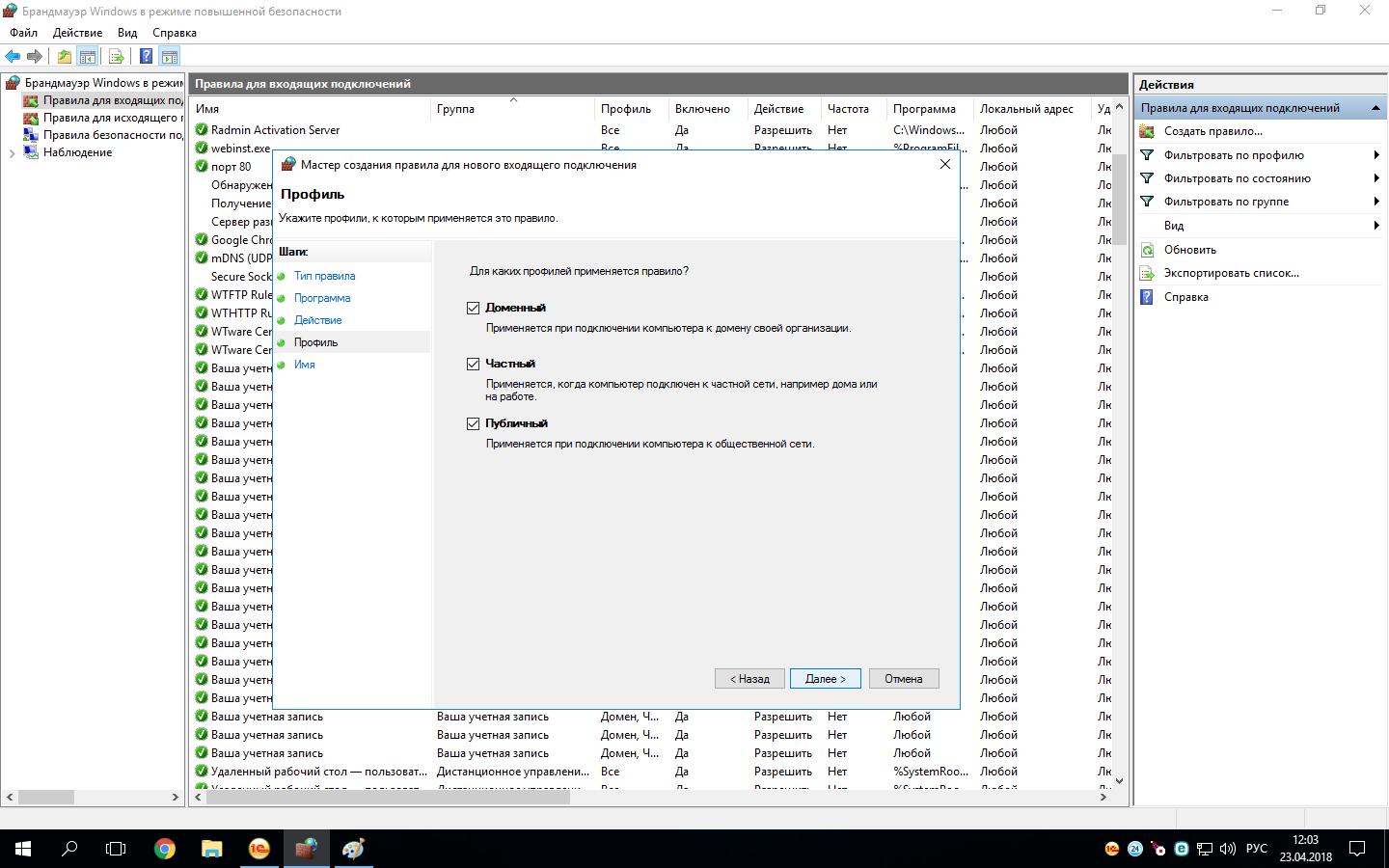Expand the 'Наблюдение' tree node
The image size is (1389, 868).
tap(12, 152)
